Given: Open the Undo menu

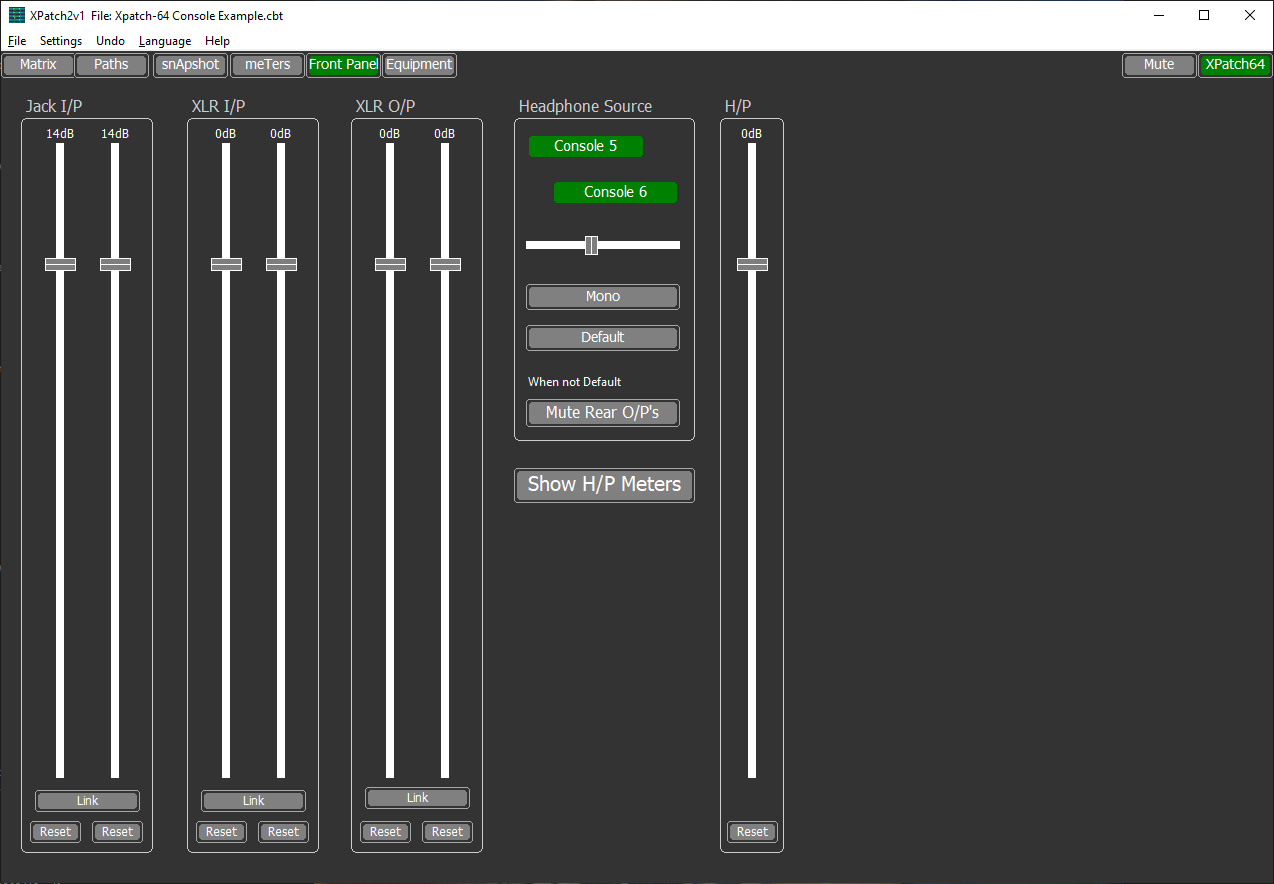Looking at the screenshot, I should [110, 41].
